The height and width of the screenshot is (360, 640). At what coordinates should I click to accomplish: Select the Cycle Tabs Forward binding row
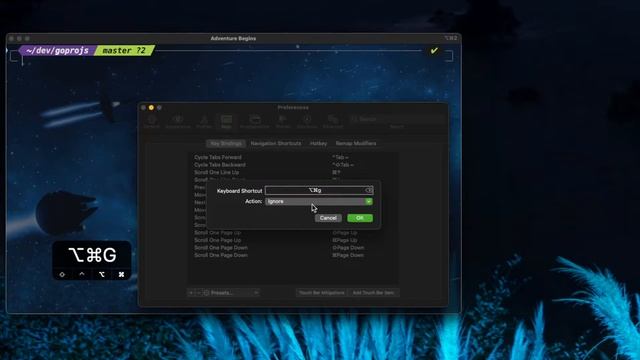(x=293, y=157)
